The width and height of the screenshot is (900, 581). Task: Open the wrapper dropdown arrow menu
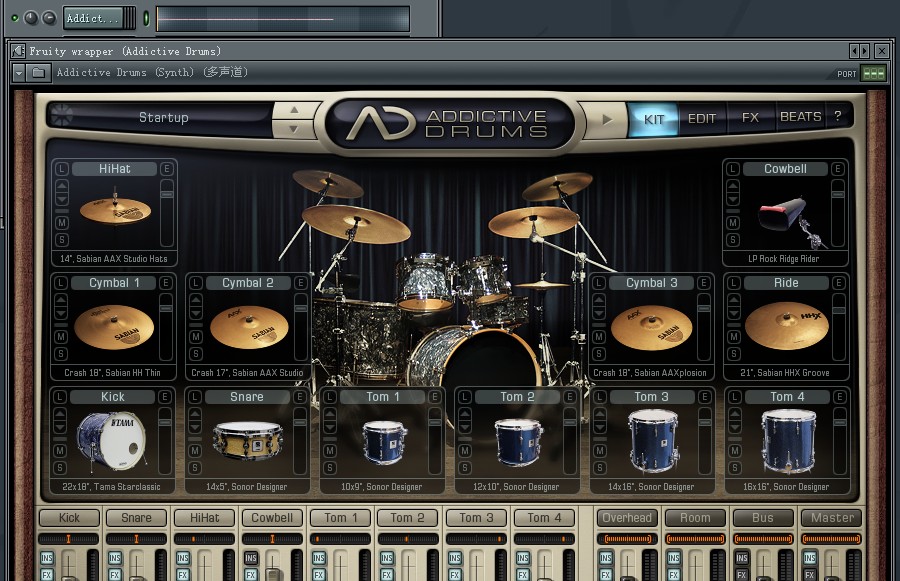click(19, 73)
